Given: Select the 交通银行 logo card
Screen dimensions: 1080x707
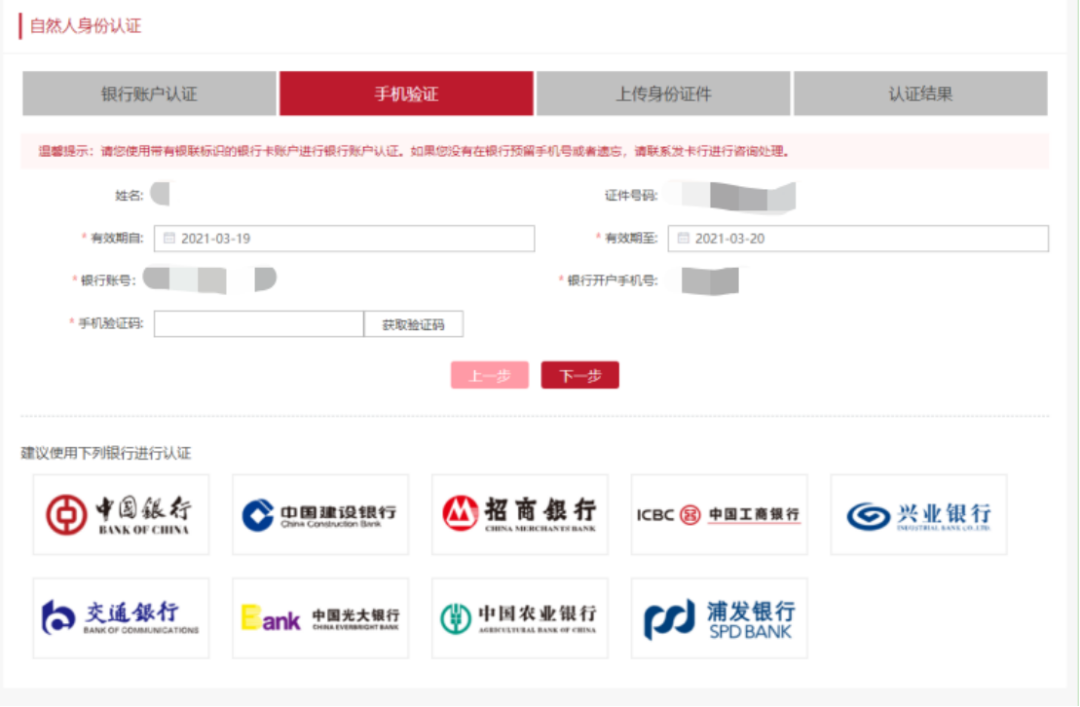Looking at the screenshot, I should click(x=121, y=618).
